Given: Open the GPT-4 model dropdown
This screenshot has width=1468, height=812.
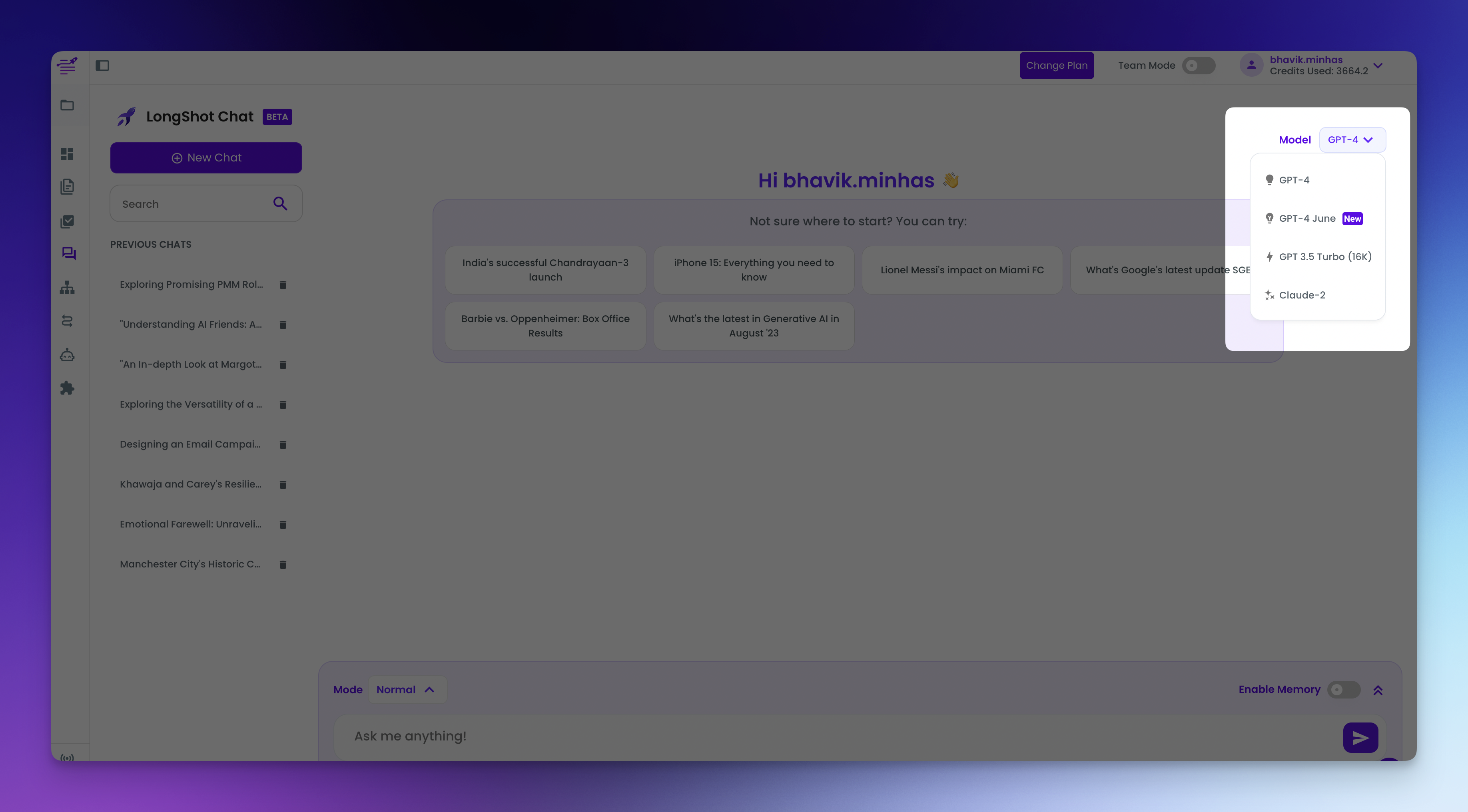Looking at the screenshot, I should tap(1352, 139).
